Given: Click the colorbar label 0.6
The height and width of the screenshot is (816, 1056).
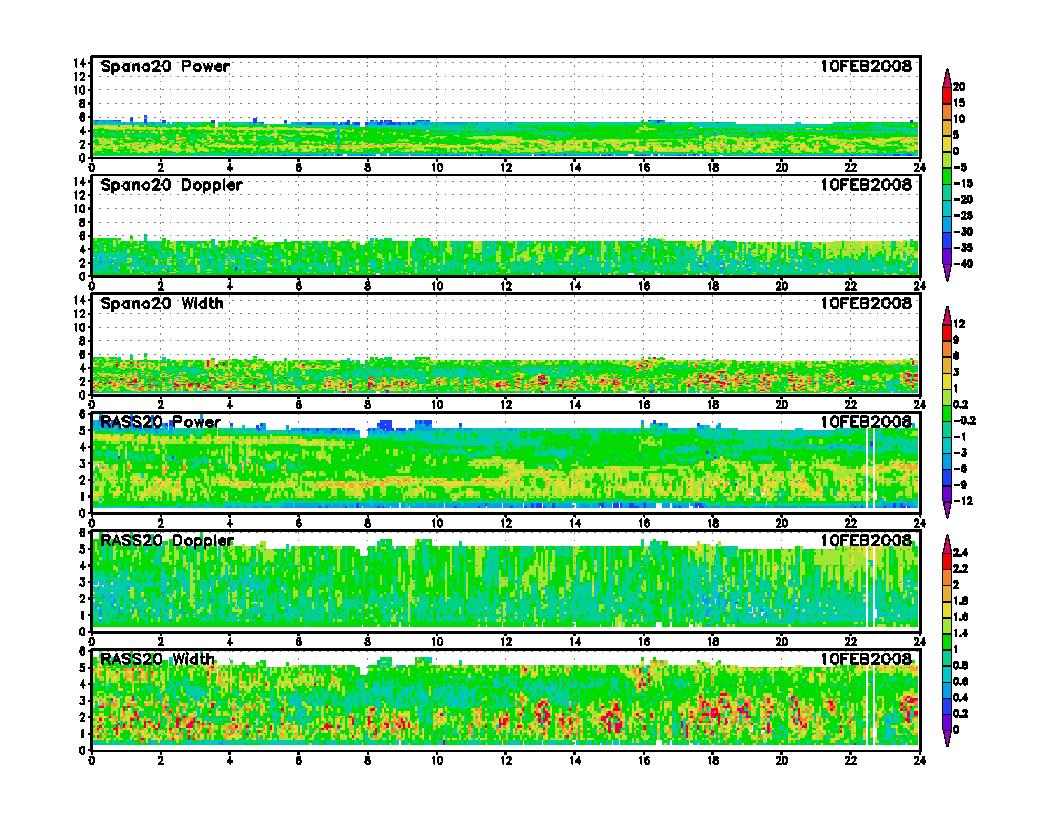Looking at the screenshot, I should click(960, 682).
